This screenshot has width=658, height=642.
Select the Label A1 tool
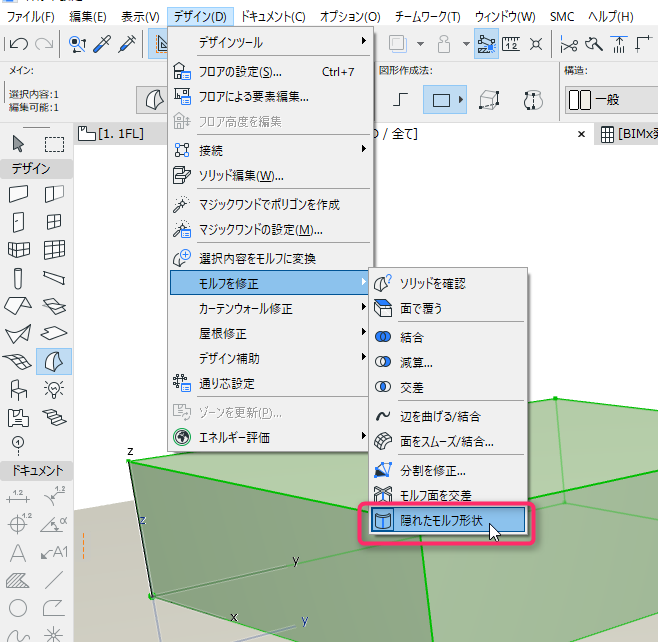point(54,553)
